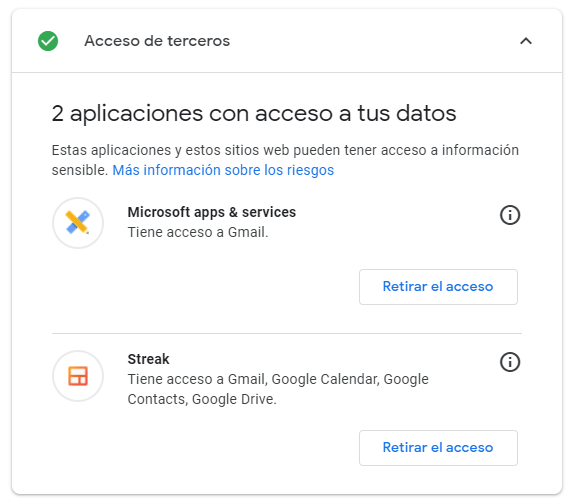The image size is (574, 500).
Task: Open info for Microsoft apps & services
Action: pyautogui.click(x=510, y=215)
